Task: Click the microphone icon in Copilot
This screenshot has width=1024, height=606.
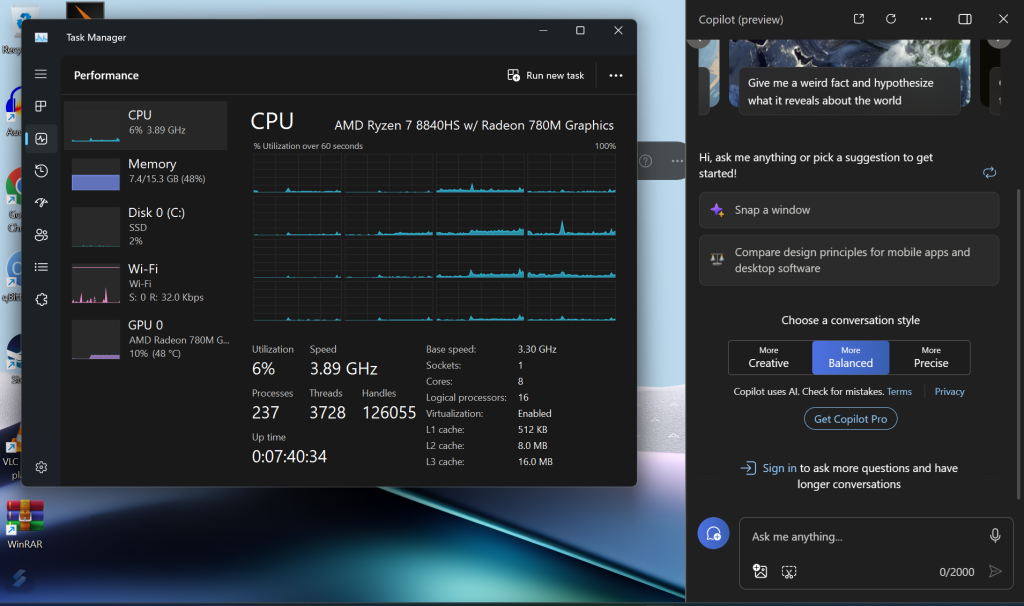Action: click(995, 536)
